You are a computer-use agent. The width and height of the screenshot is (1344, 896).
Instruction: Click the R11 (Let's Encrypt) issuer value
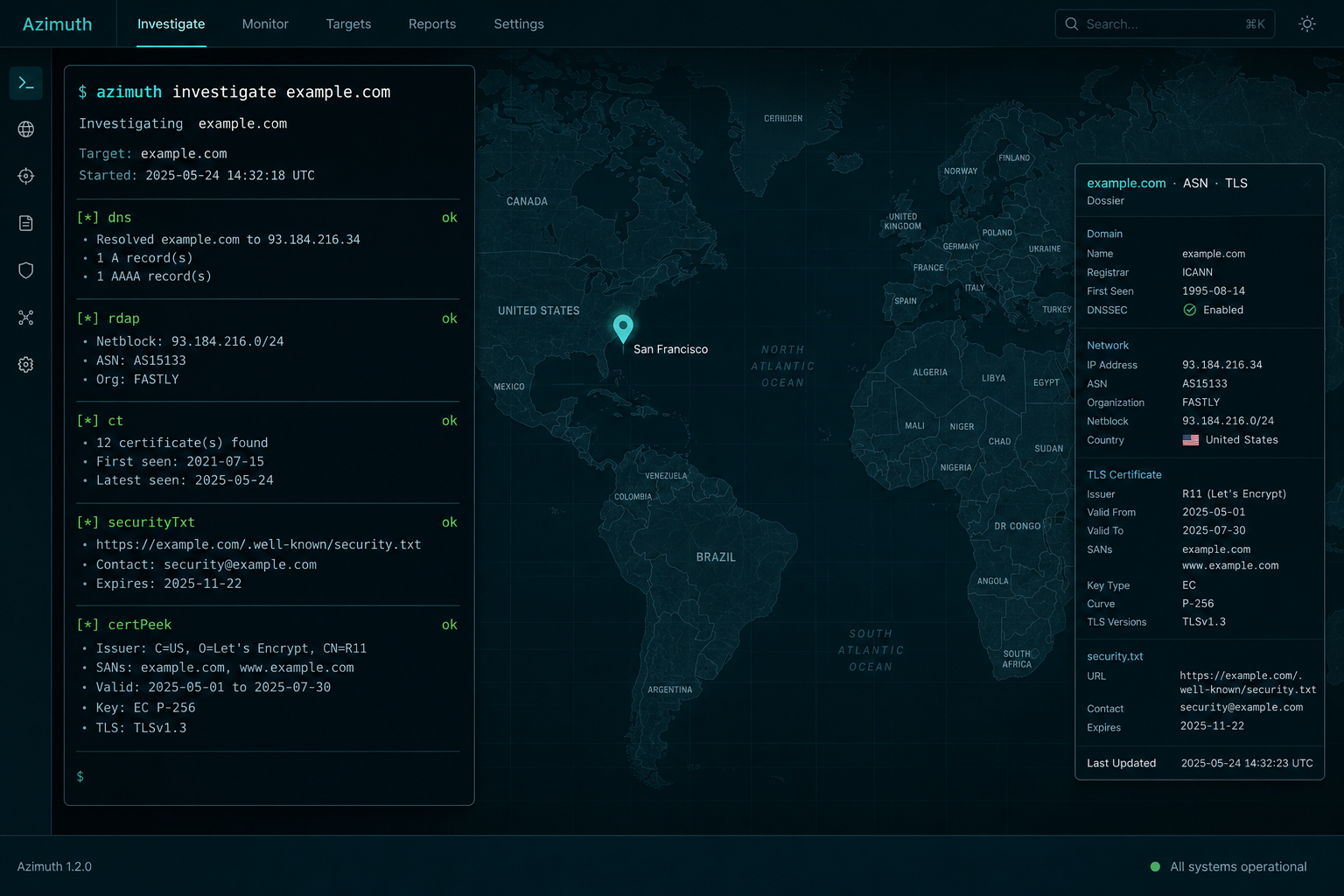pyautogui.click(x=1235, y=493)
